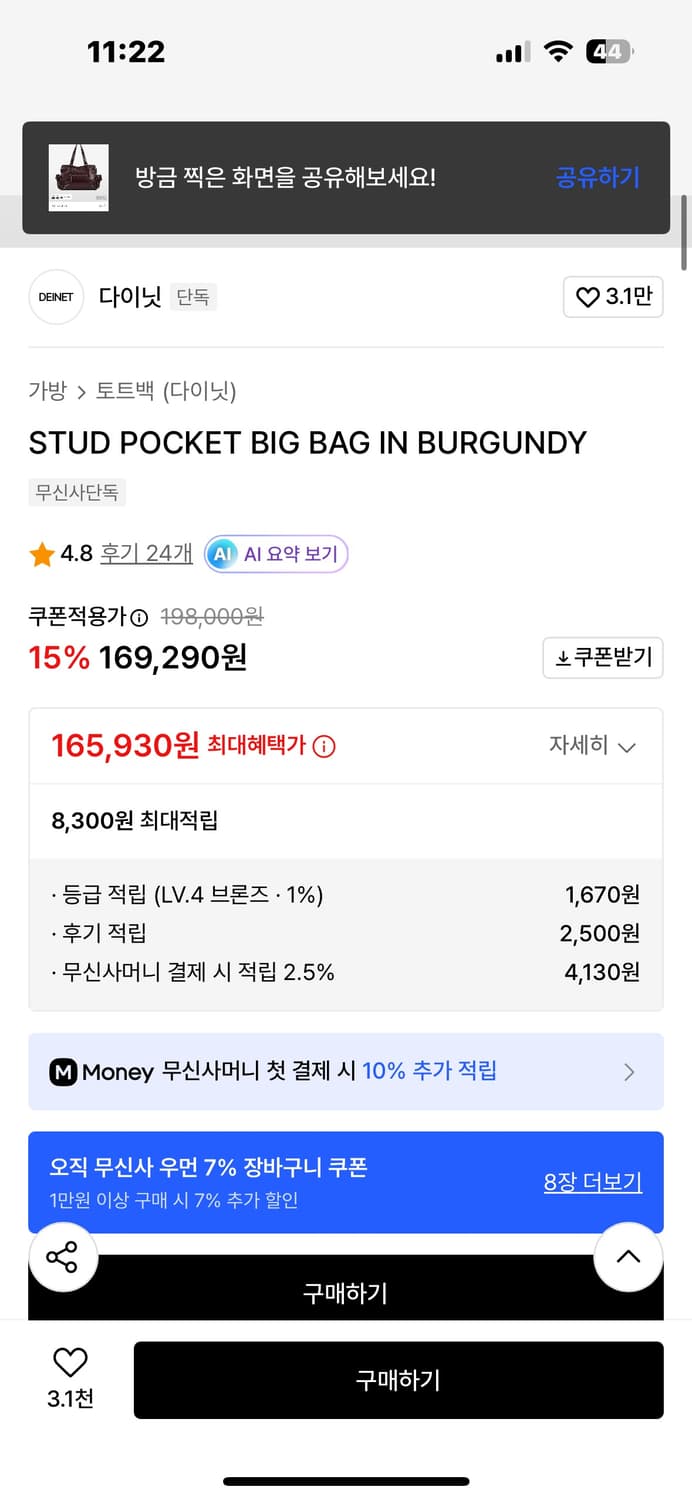Tap the DEINET brand logo circle
Image resolution: width=692 pixels, height=1500 pixels.
tap(56, 297)
